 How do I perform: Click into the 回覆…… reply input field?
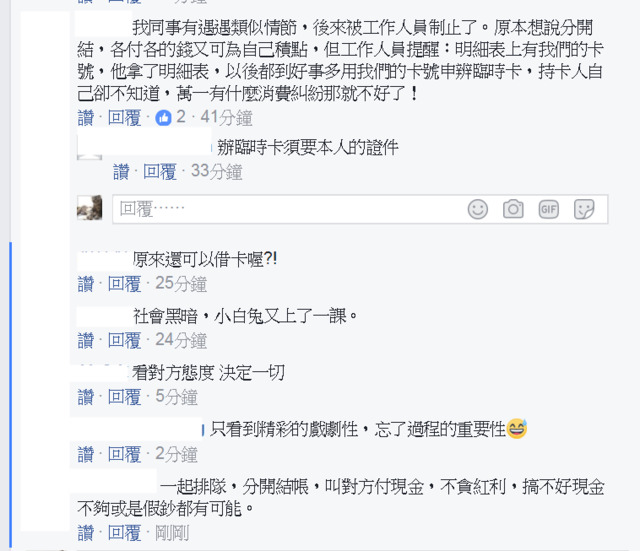coord(288,209)
